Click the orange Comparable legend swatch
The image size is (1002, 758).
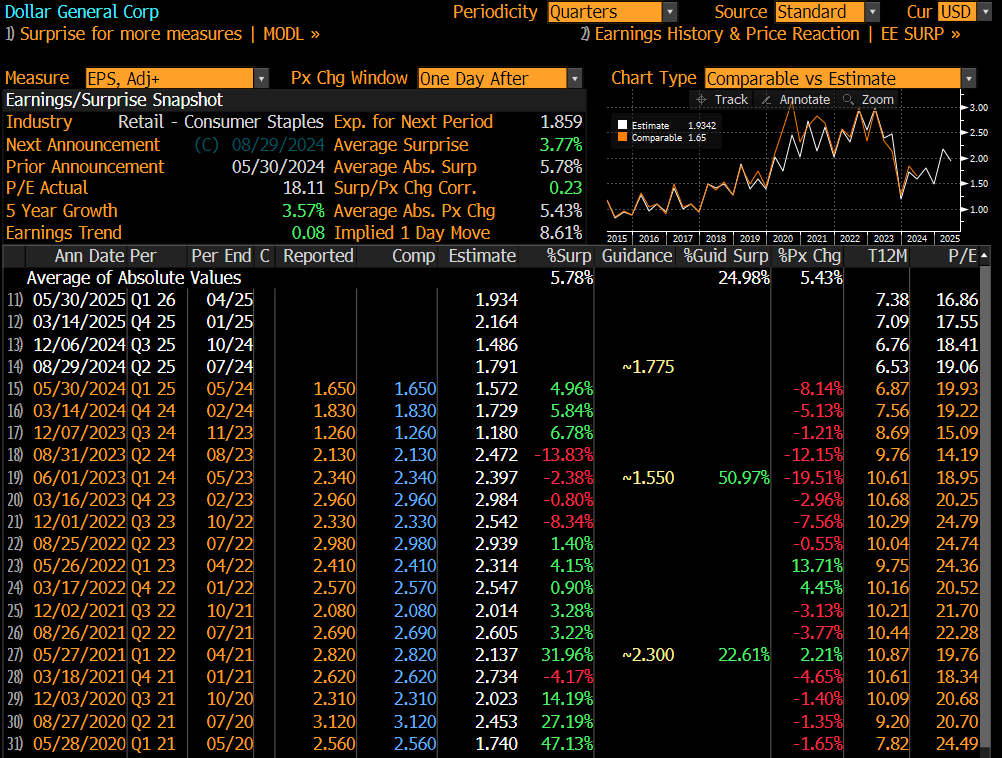pyautogui.click(x=622, y=137)
